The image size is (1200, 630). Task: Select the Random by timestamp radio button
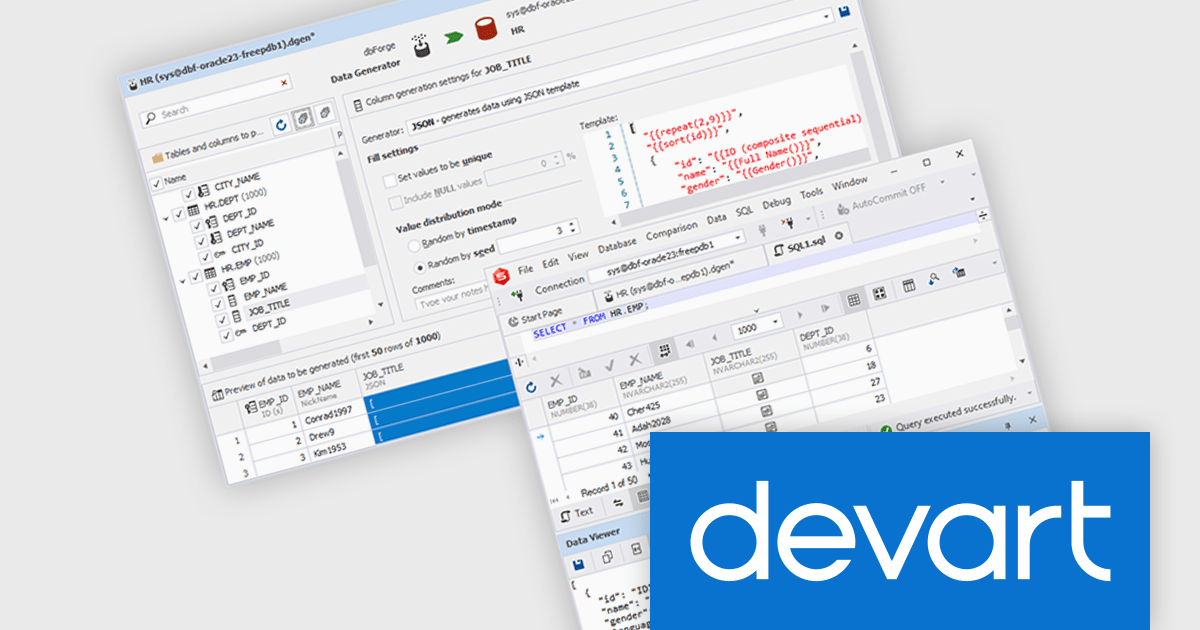click(x=415, y=247)
